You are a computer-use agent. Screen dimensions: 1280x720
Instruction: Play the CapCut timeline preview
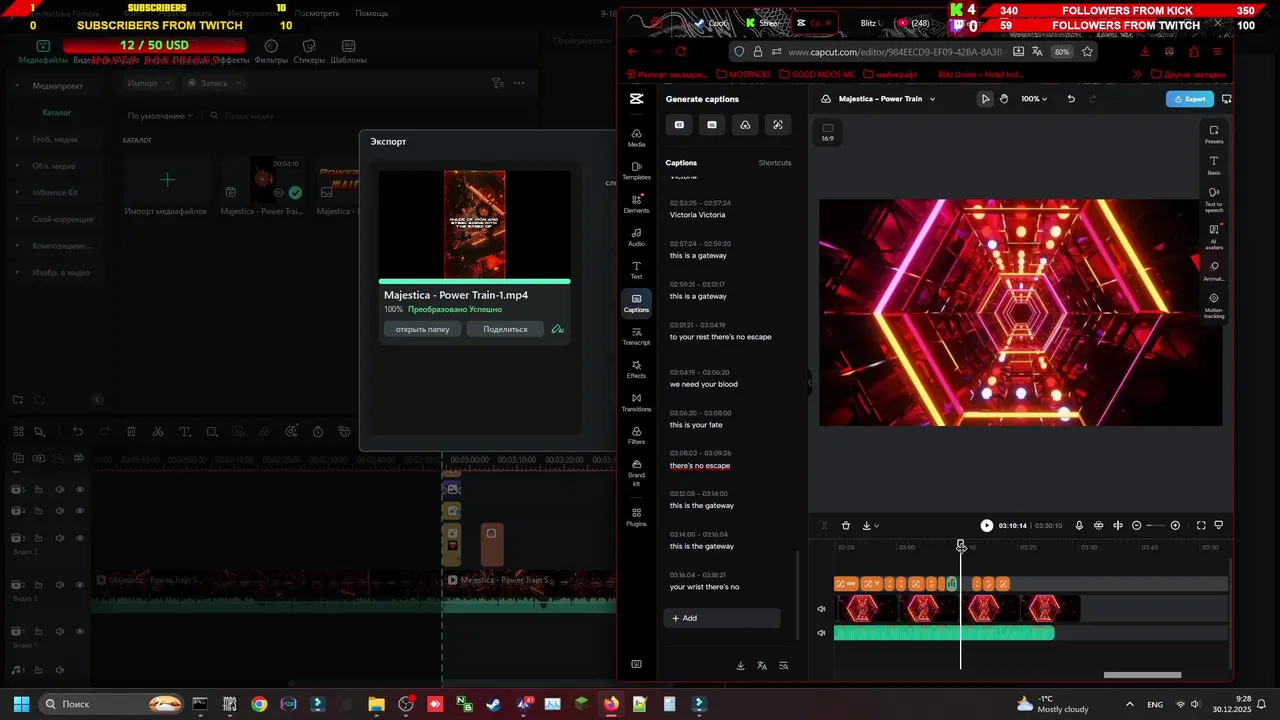(x=987, y=525)
